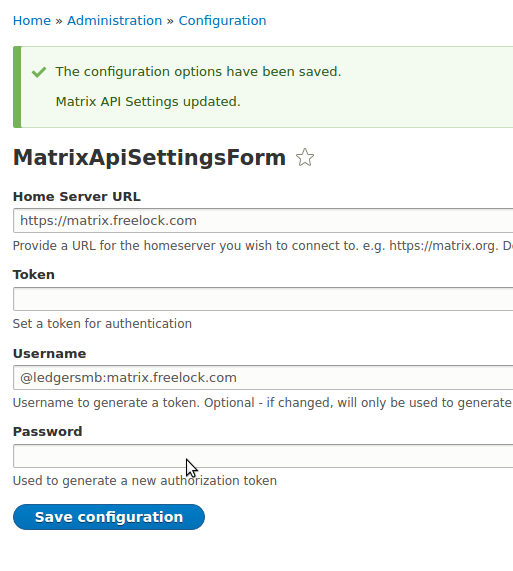
Task: Submit the Save configuration button
Action: point(109,517)
